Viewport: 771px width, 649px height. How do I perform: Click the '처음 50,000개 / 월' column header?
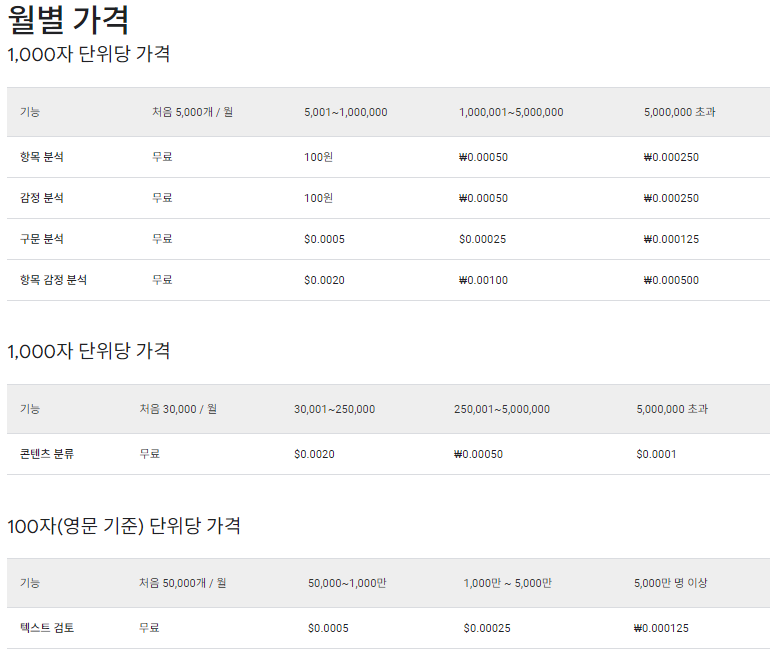[x=182, y=583]
